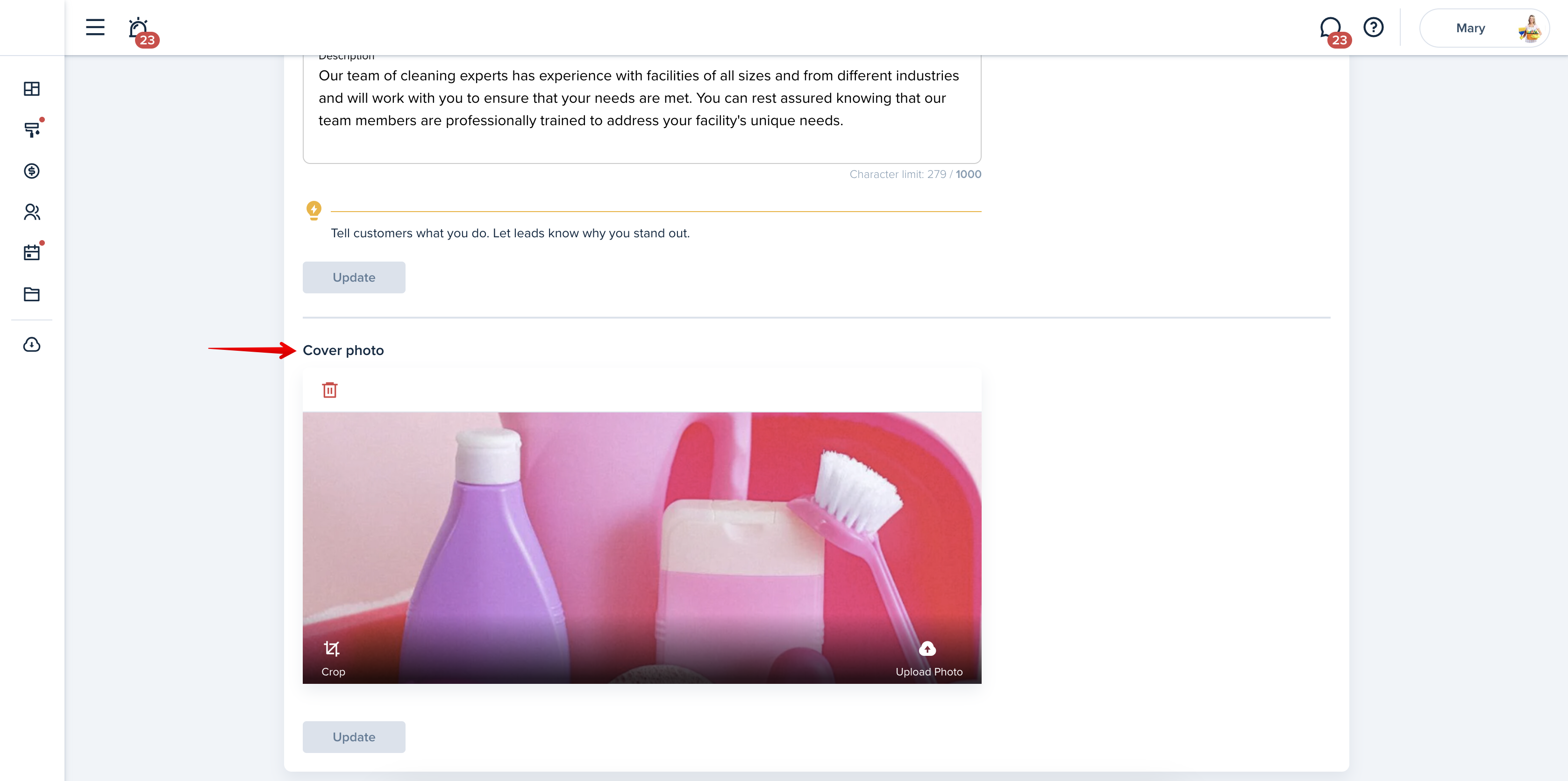Click the Update button under Description
This screenshot has width=1568, height=781.
point(354,277)
